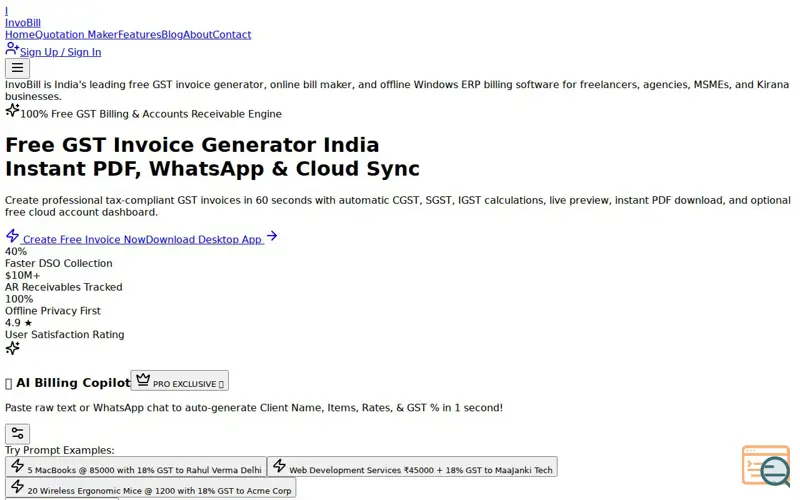Click Create Free Invoice Now link
800x500 pixels.
click(x=84, y=239)
